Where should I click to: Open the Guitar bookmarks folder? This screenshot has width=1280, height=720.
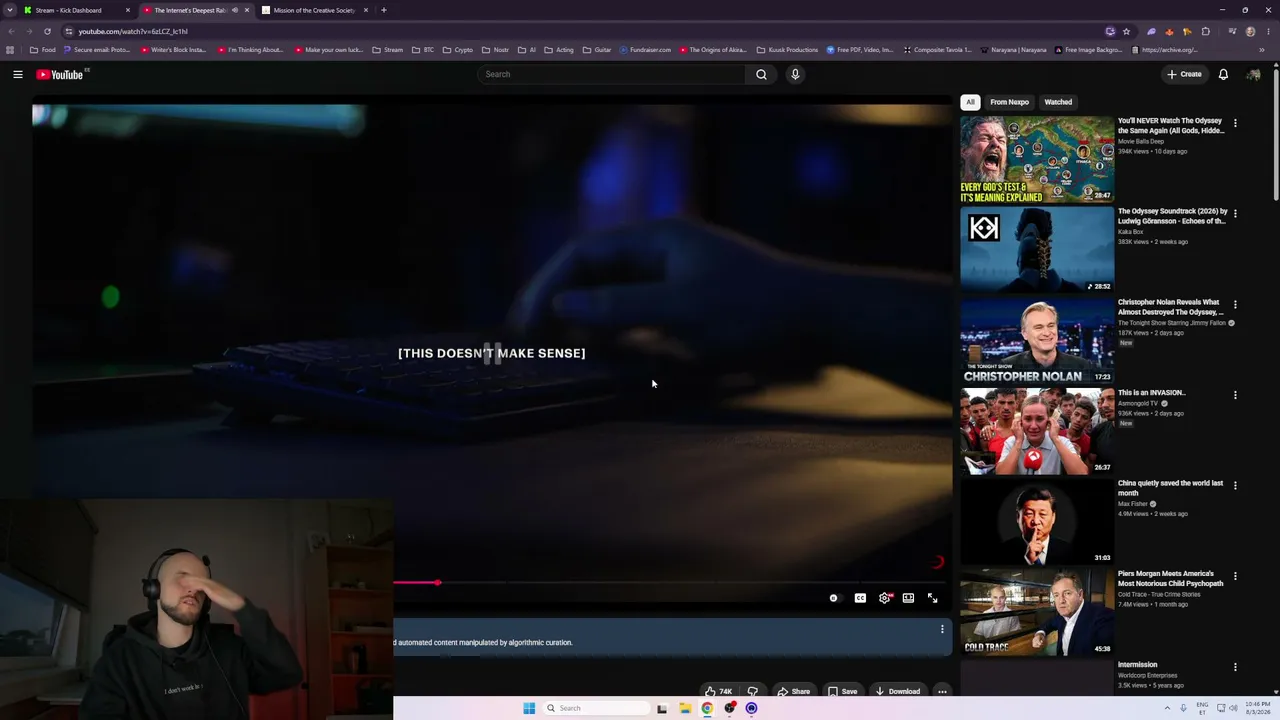pyautogui.click(x=597, y=50)
